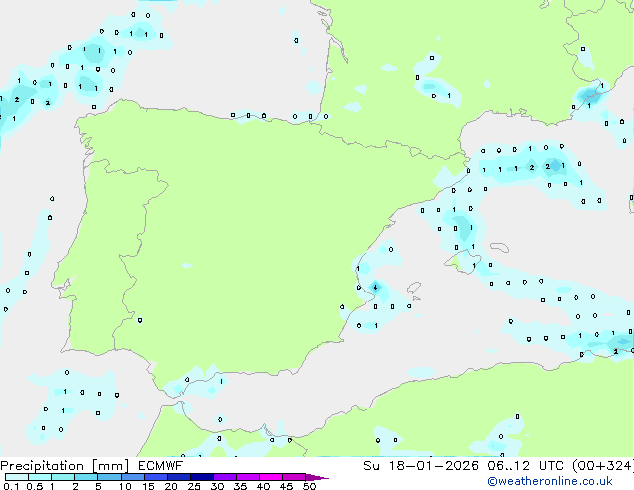
Task: Click the legend value label '0.1'
Action: pyautogui.click(x=11, y=486)
